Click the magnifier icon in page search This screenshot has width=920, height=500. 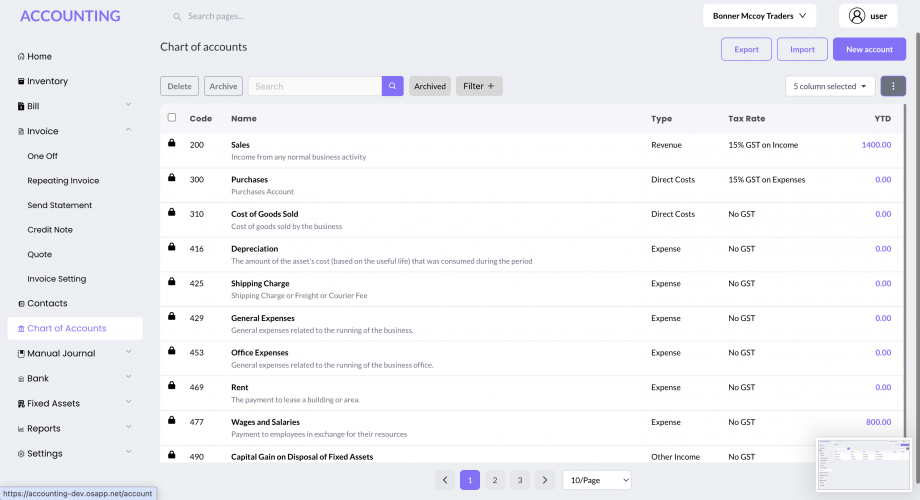tap(177, 16)
